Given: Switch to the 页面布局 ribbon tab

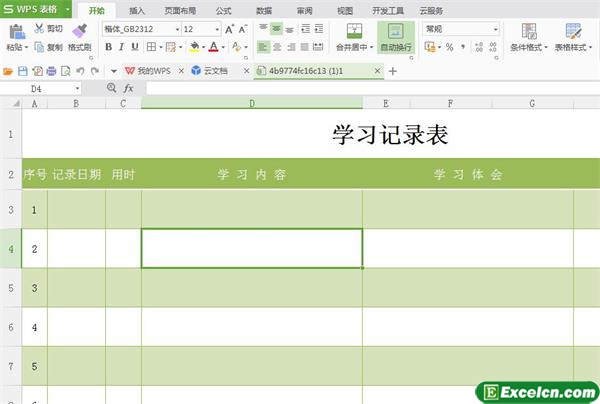Looking at the screenshot, I should point(180,11).
